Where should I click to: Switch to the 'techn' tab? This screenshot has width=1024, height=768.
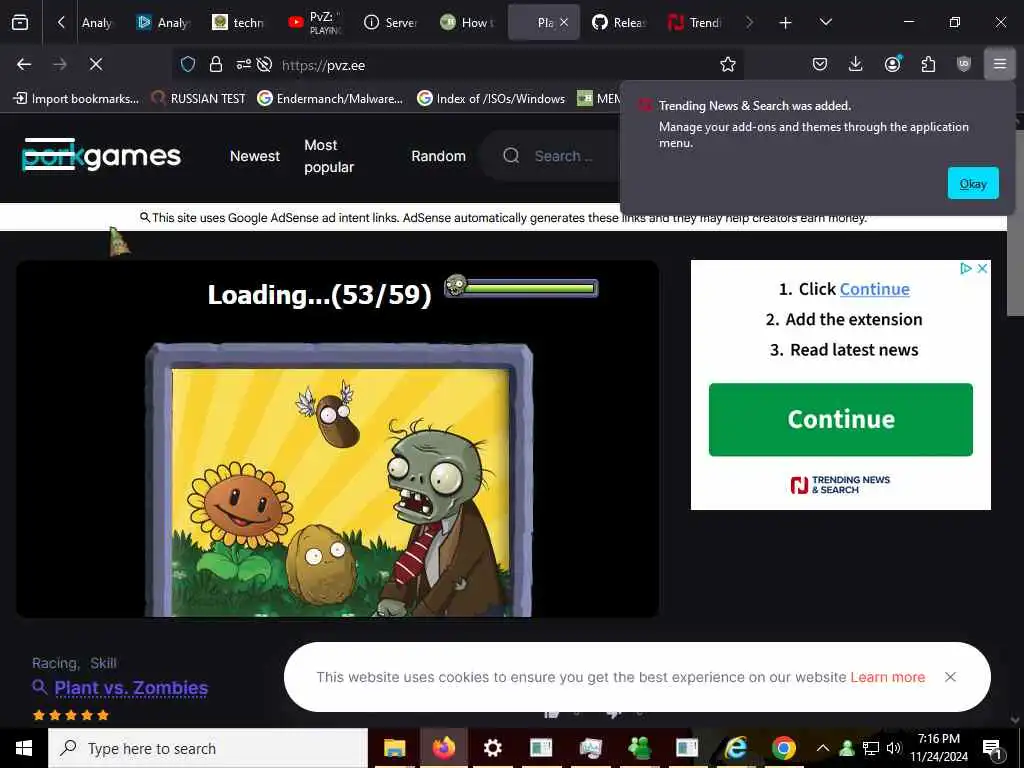click(x=238, y=22)
